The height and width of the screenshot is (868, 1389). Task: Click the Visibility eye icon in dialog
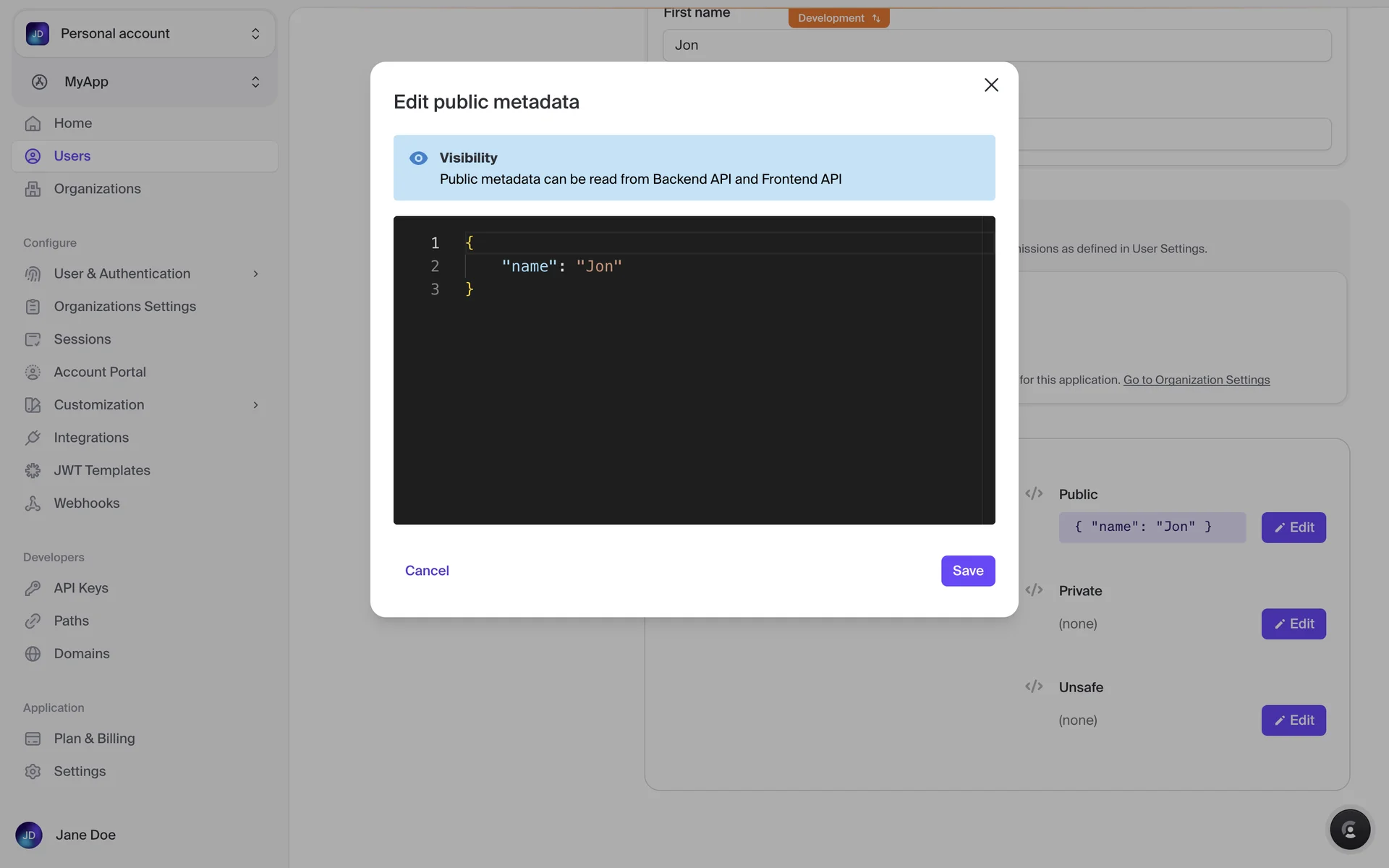(418, 158)
